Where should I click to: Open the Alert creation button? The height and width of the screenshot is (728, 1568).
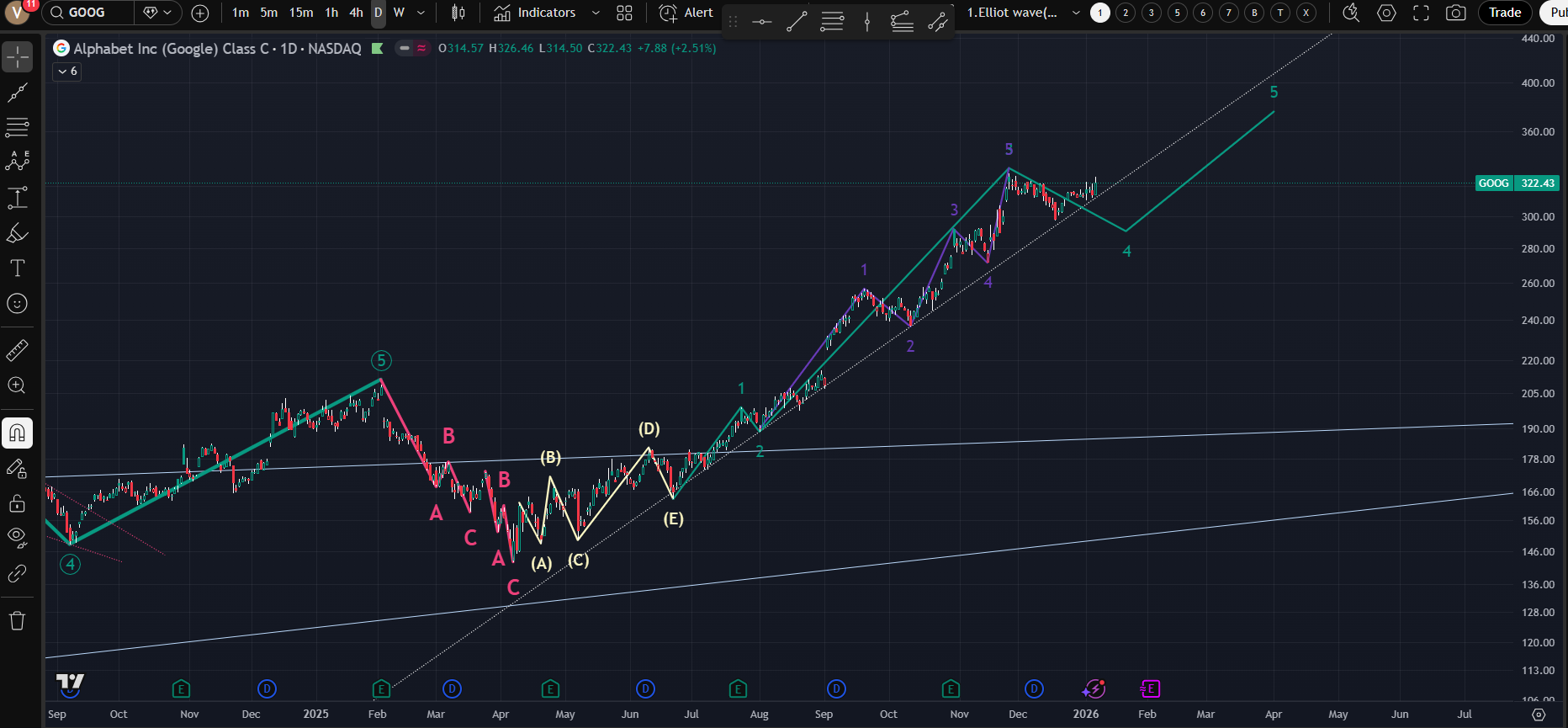[686, 13]
